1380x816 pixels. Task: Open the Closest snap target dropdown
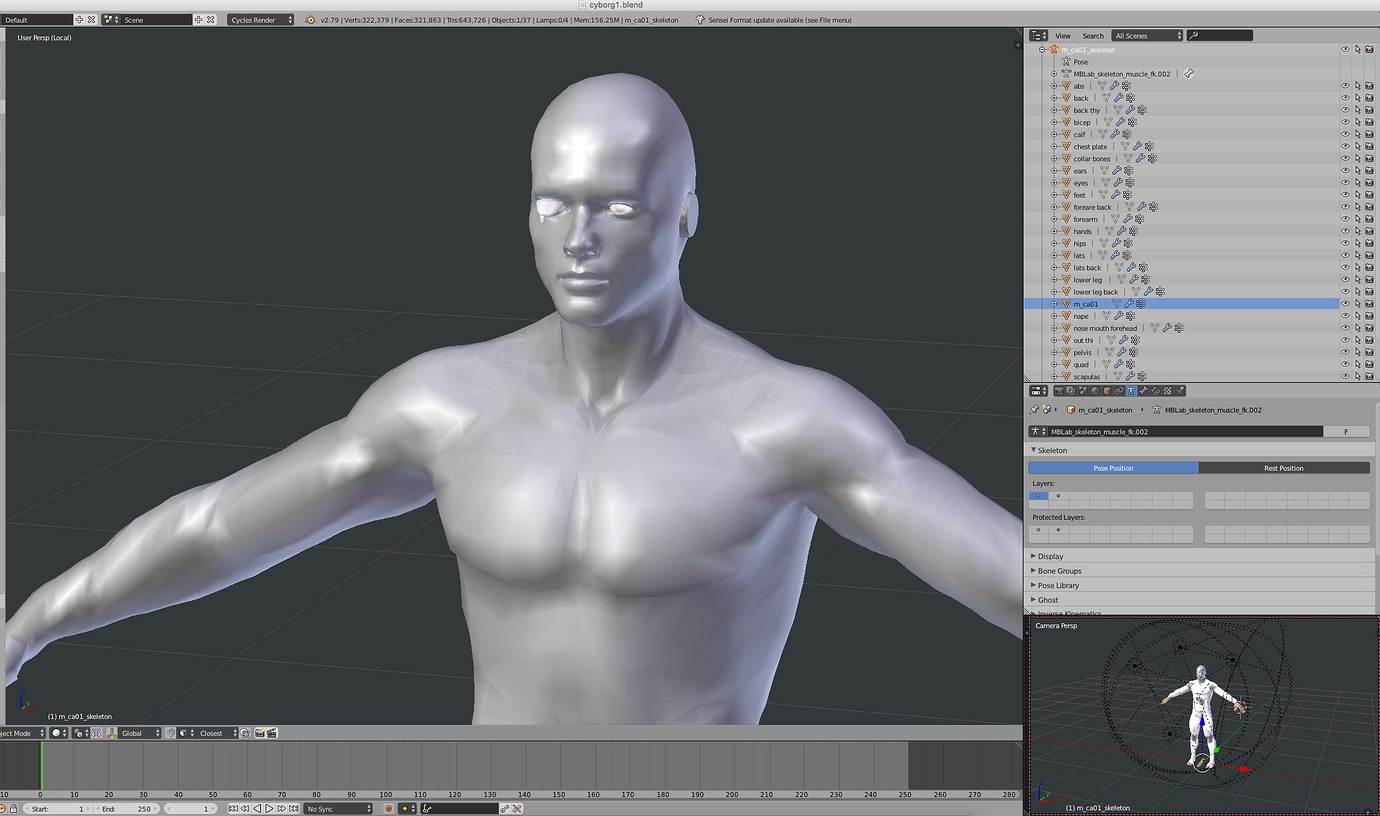[x=219, y=733]
